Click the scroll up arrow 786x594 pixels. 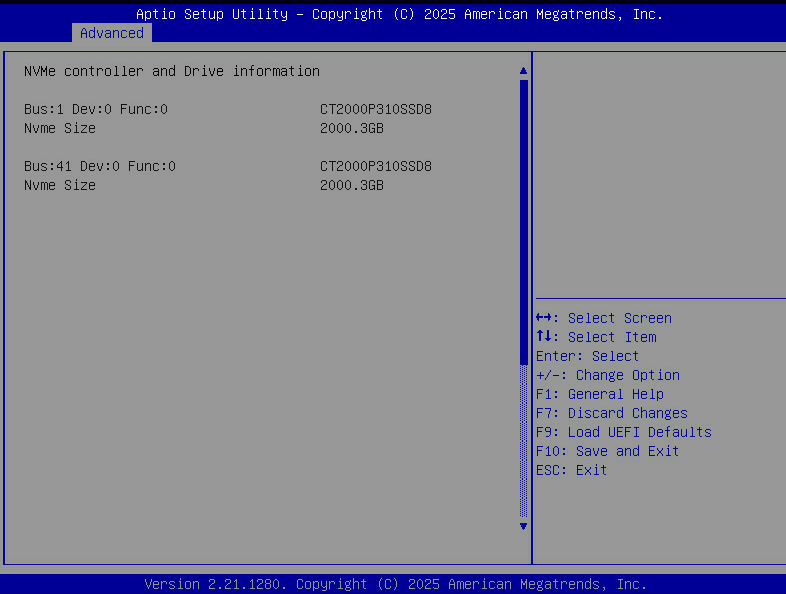point(523,71)
